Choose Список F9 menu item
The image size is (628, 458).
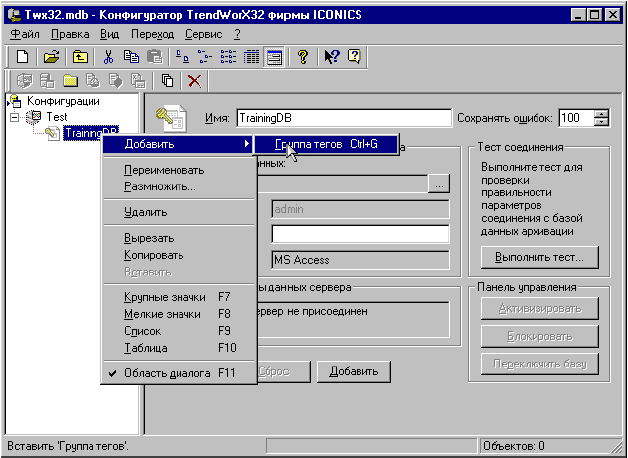[x=179, y=331]
